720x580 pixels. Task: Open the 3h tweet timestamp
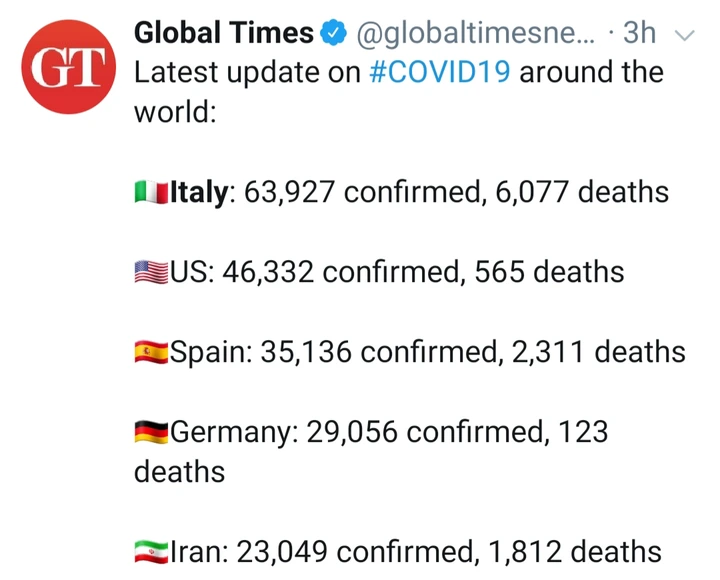pos(639,33)
